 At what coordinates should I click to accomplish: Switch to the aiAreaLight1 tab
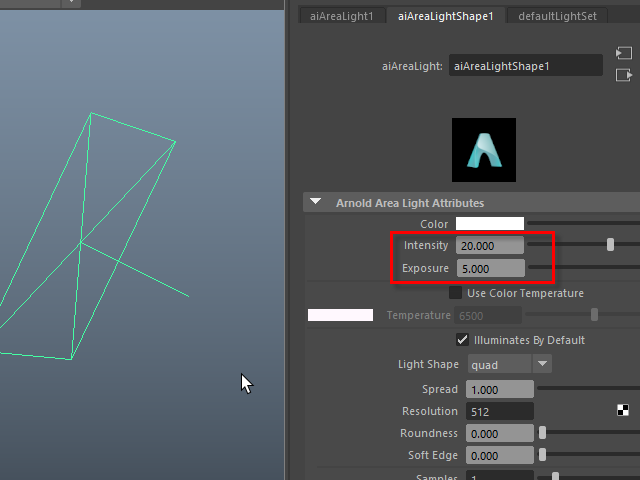click(x=341, y=16)
